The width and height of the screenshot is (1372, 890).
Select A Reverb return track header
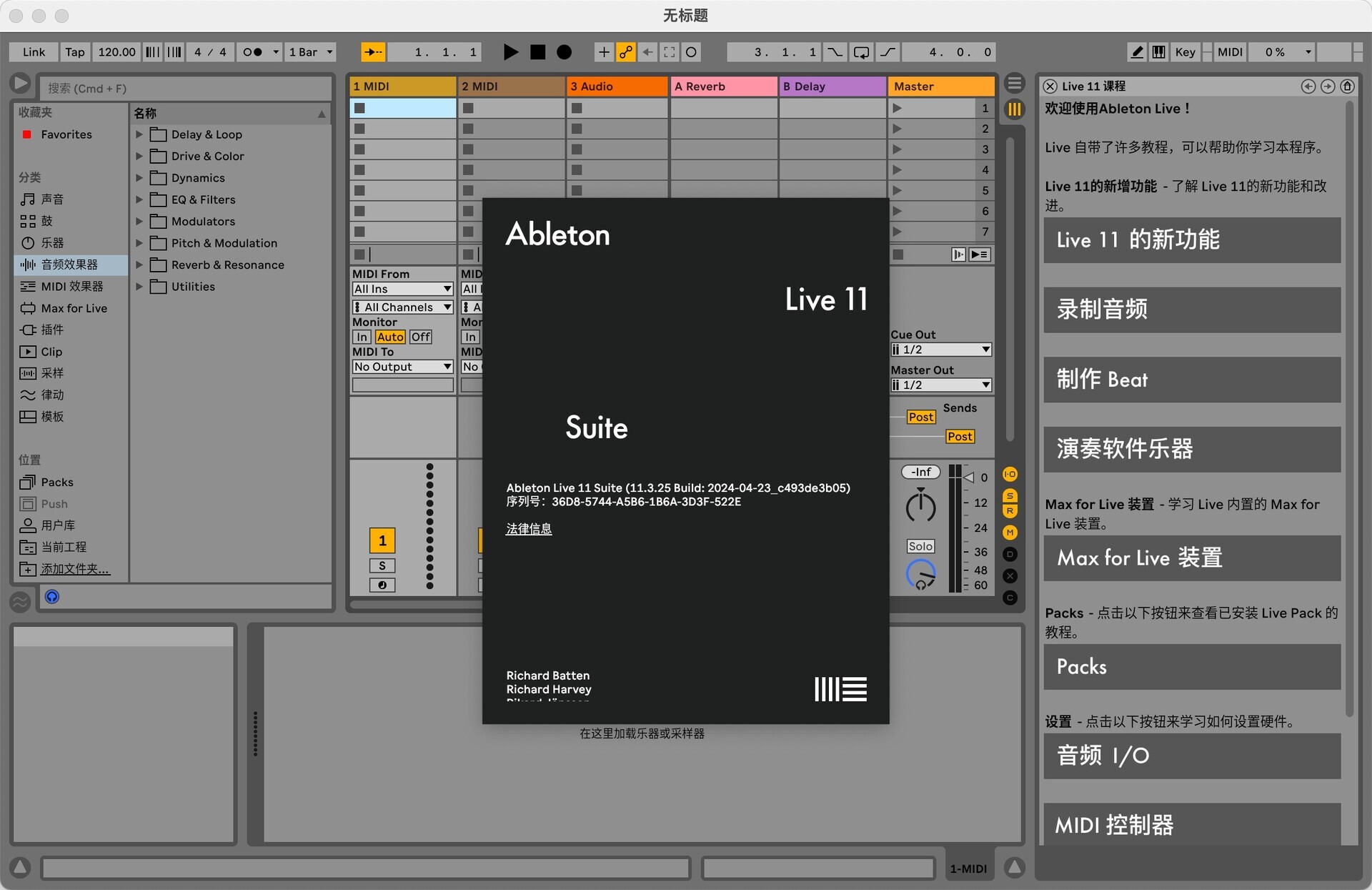[724, 86]
